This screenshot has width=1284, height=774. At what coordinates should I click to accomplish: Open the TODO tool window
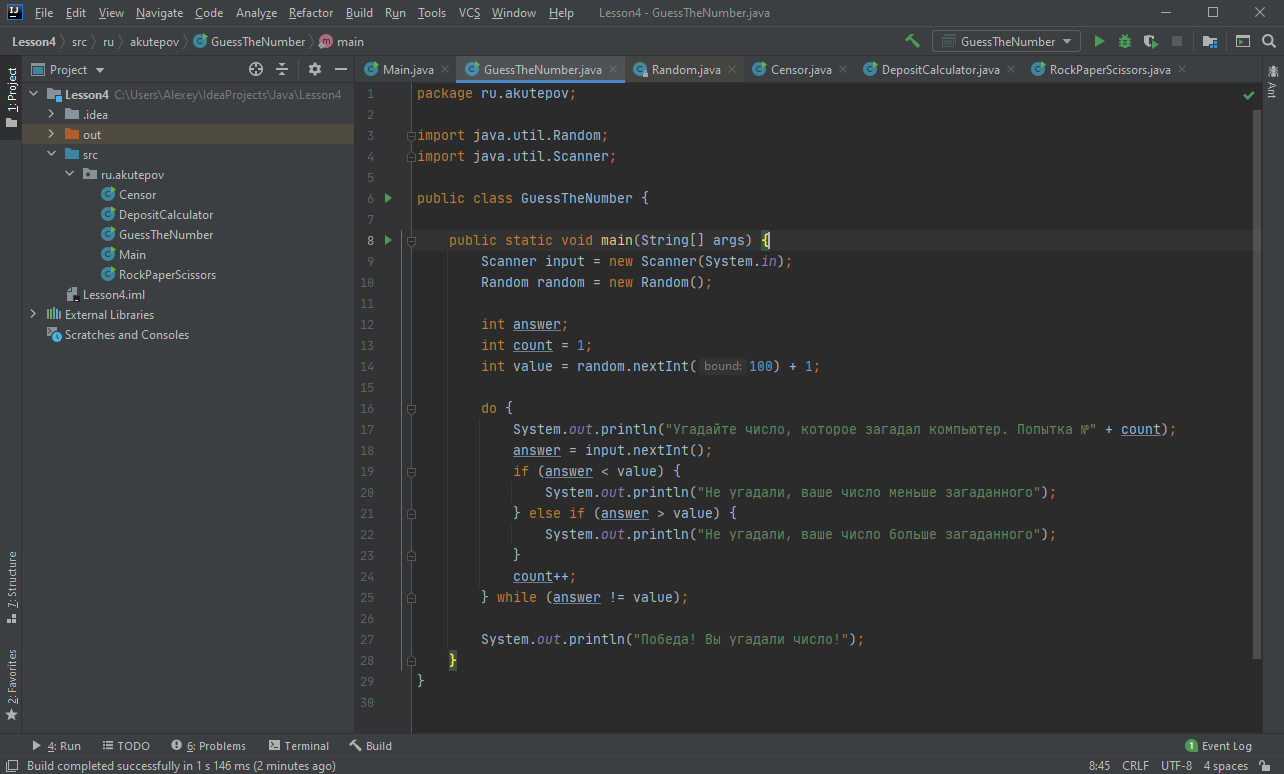tap(126, 746)
